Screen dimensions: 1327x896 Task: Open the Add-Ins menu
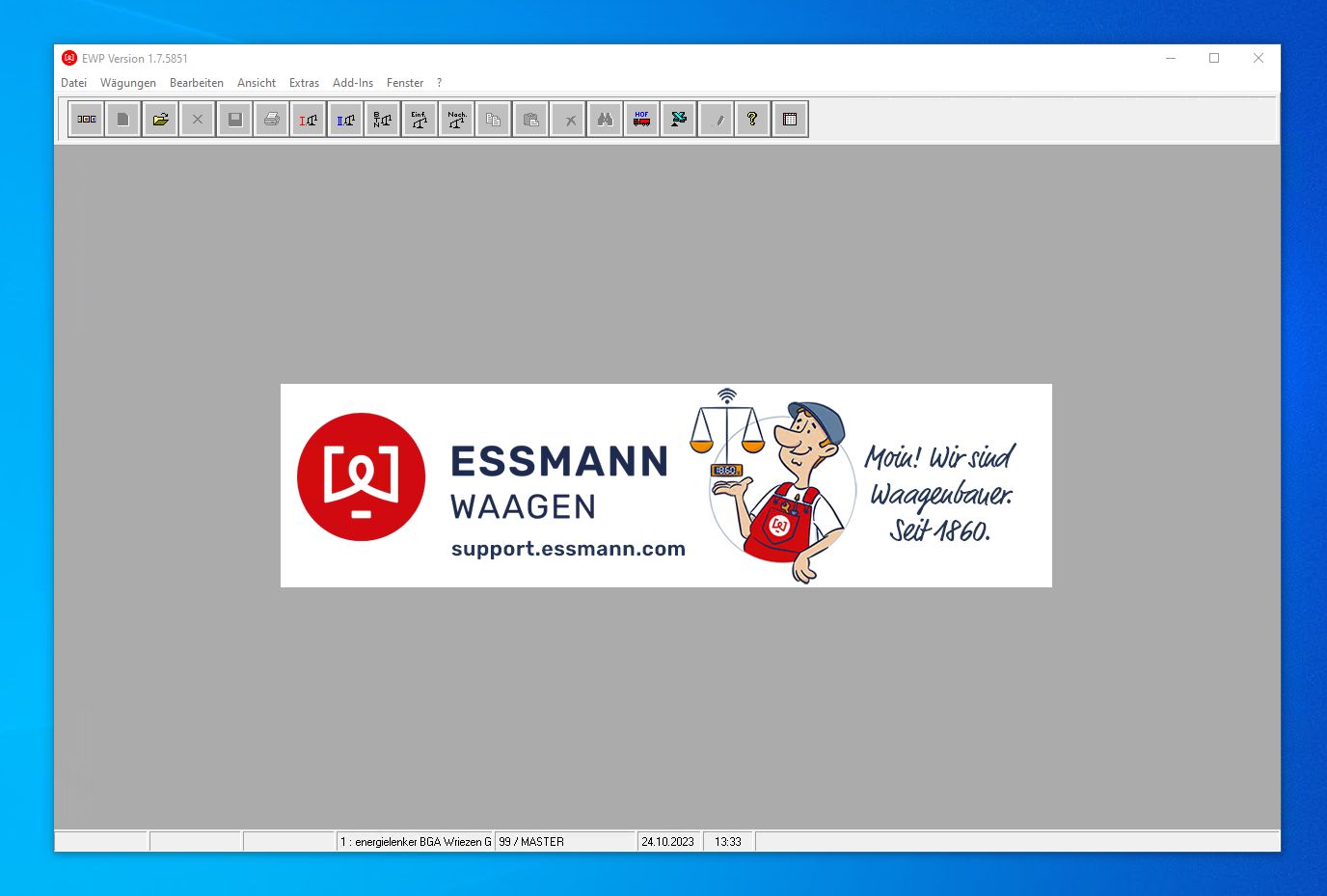(352, 83)
